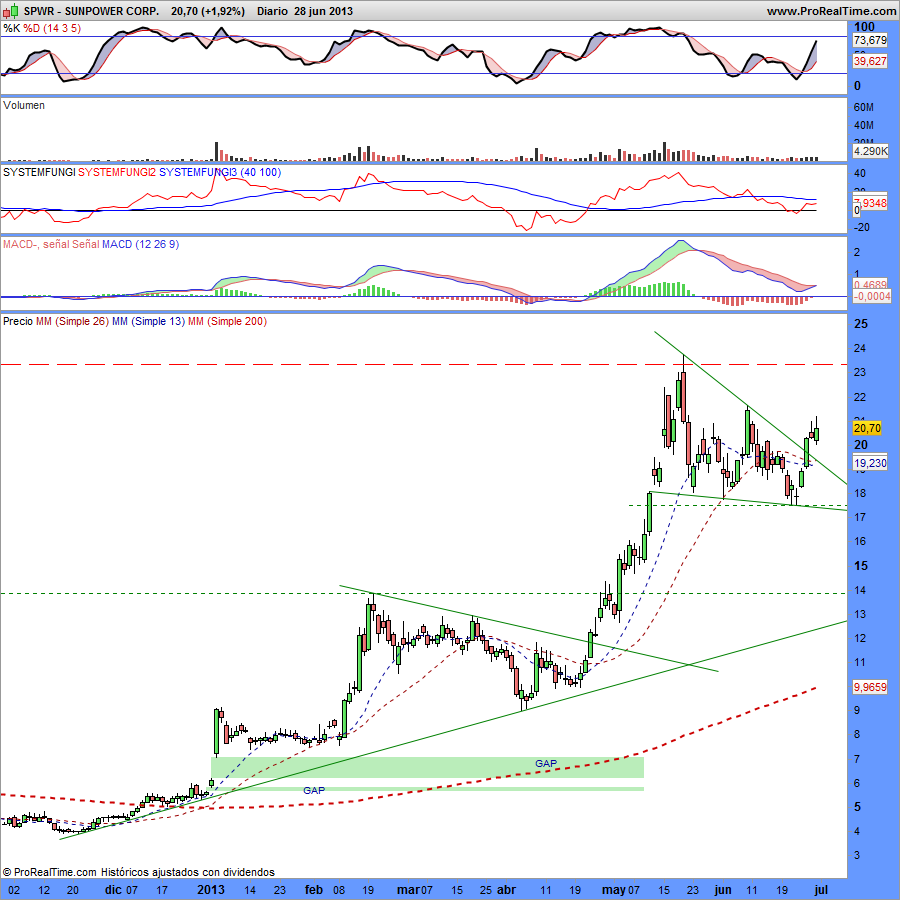Select the yellow 20,70 current price tag

(867, 428)
